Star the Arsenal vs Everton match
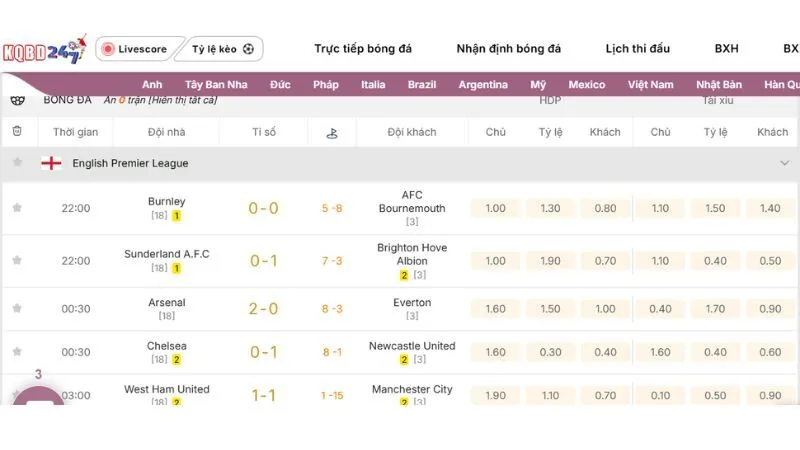Image resolution: width=800 pixels, height=450 pixels. click(17, 309)
